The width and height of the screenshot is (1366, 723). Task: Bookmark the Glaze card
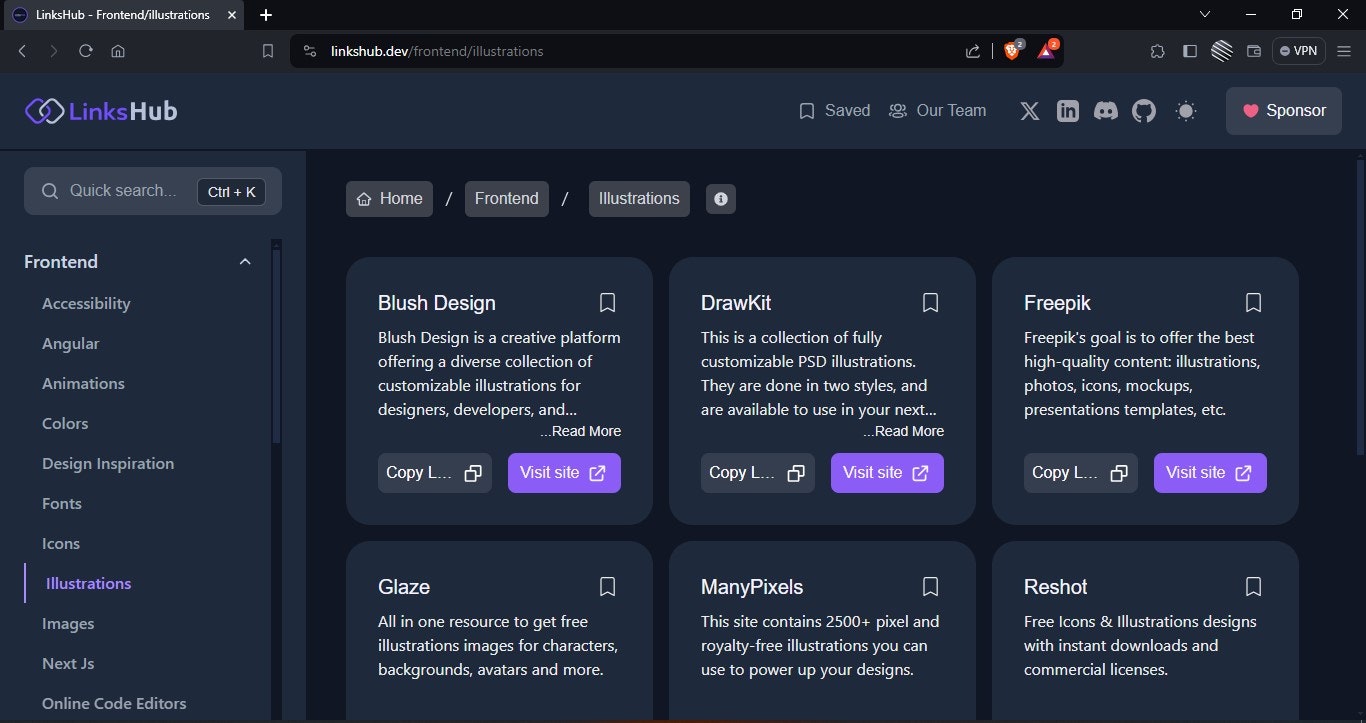coord(607,586)
